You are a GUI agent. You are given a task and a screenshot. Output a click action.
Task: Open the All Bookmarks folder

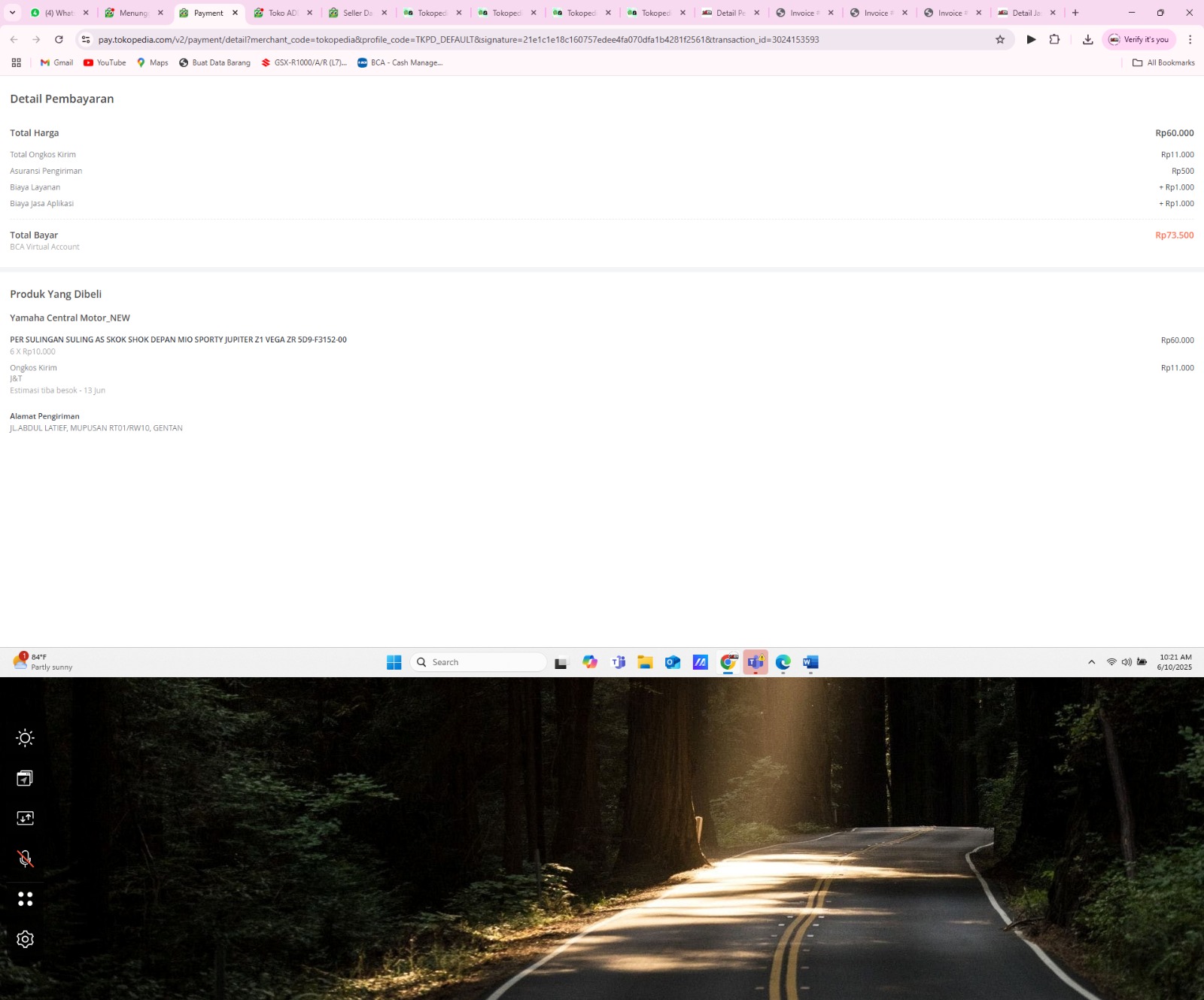click(x=1163, y=62)
